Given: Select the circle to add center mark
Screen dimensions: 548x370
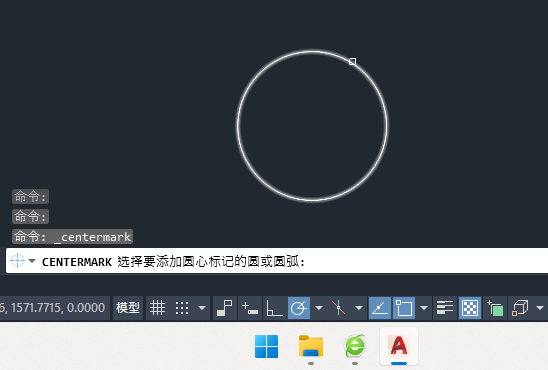Looking at the screenshot, I should 353,62.
